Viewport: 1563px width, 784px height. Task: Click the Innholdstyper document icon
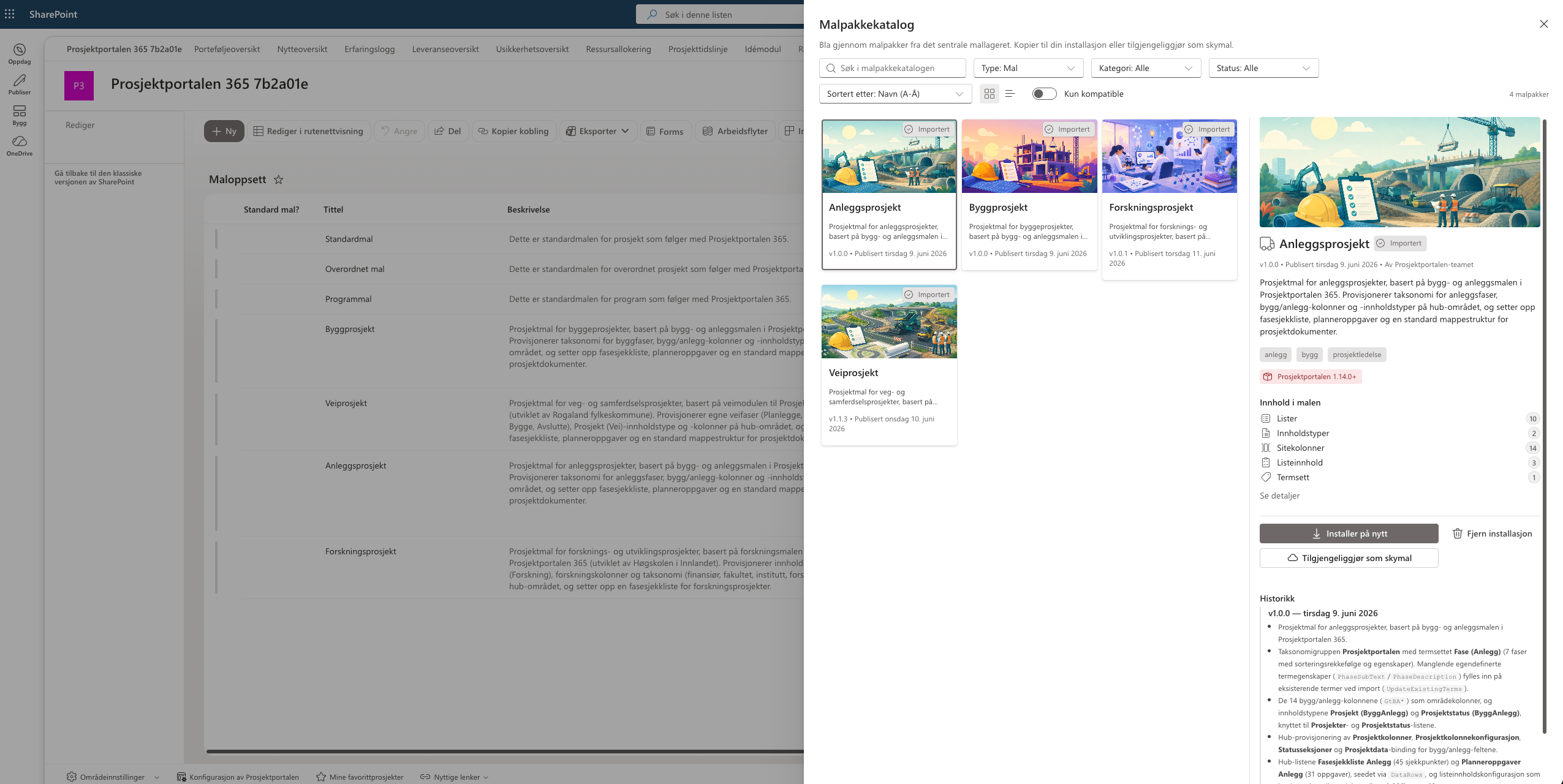point(1266,433)
